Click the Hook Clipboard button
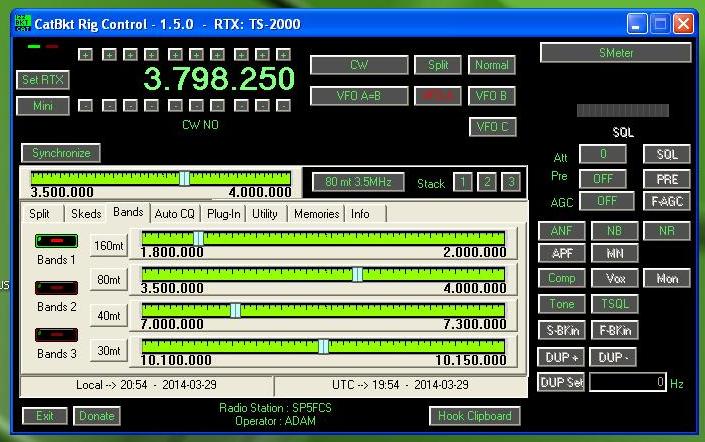Viewport: 705px width, 442px height. 476,416
